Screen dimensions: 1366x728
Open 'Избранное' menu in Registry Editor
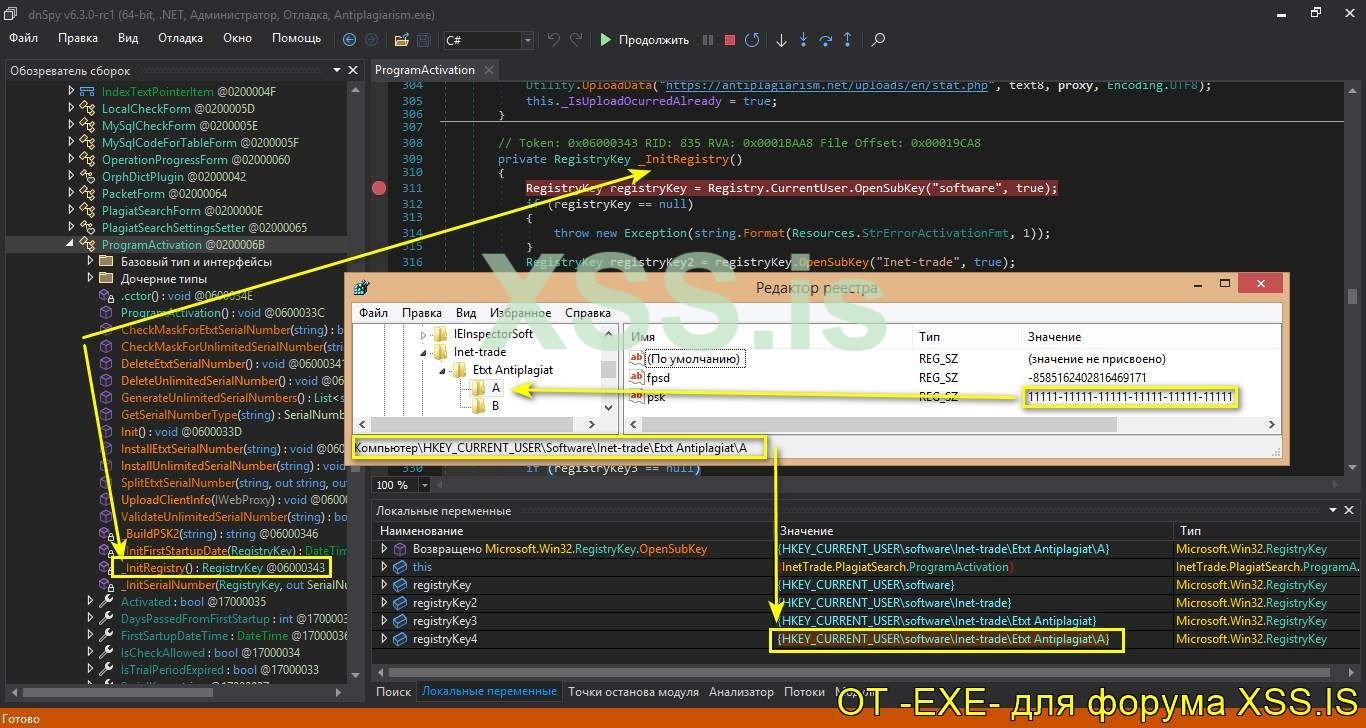click(520, 313)
